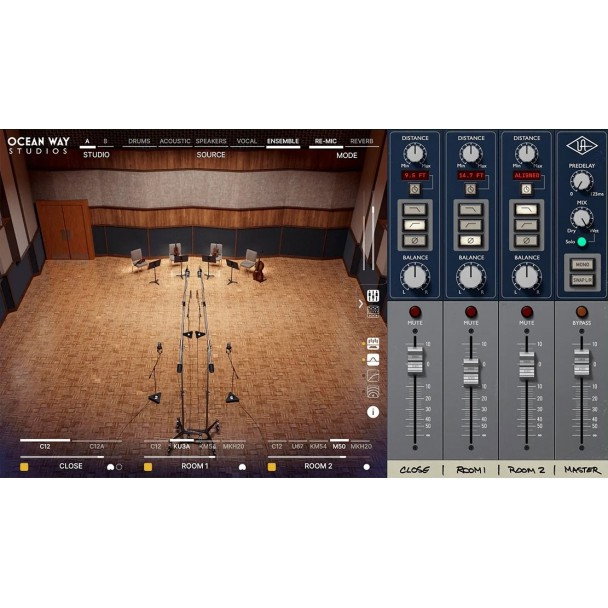Click the Close channel Distance knob

[x=415, y=153]
